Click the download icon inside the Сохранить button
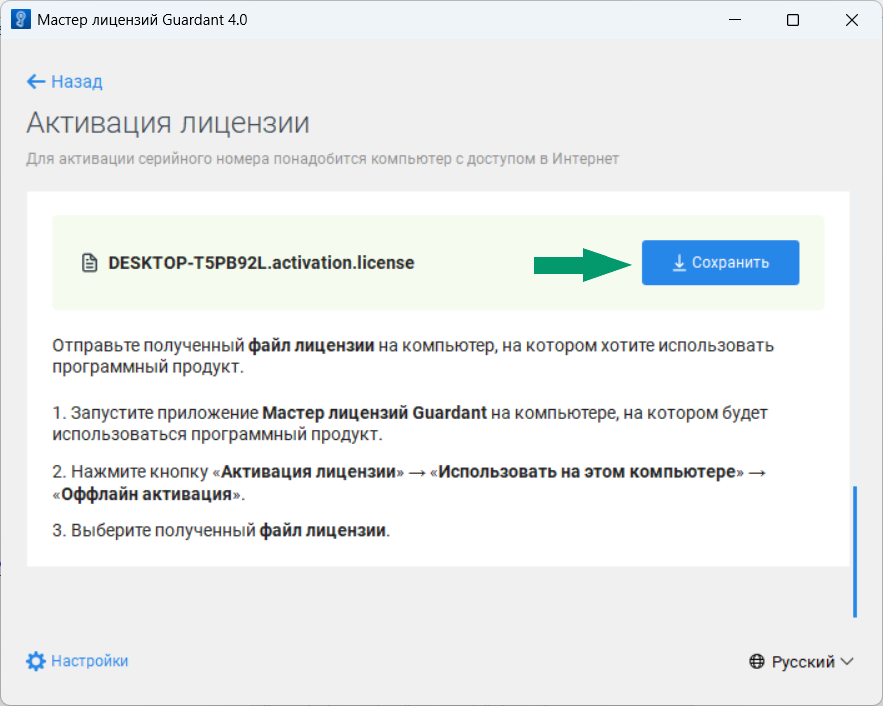The image size is (883, 706). pos(677,262)
